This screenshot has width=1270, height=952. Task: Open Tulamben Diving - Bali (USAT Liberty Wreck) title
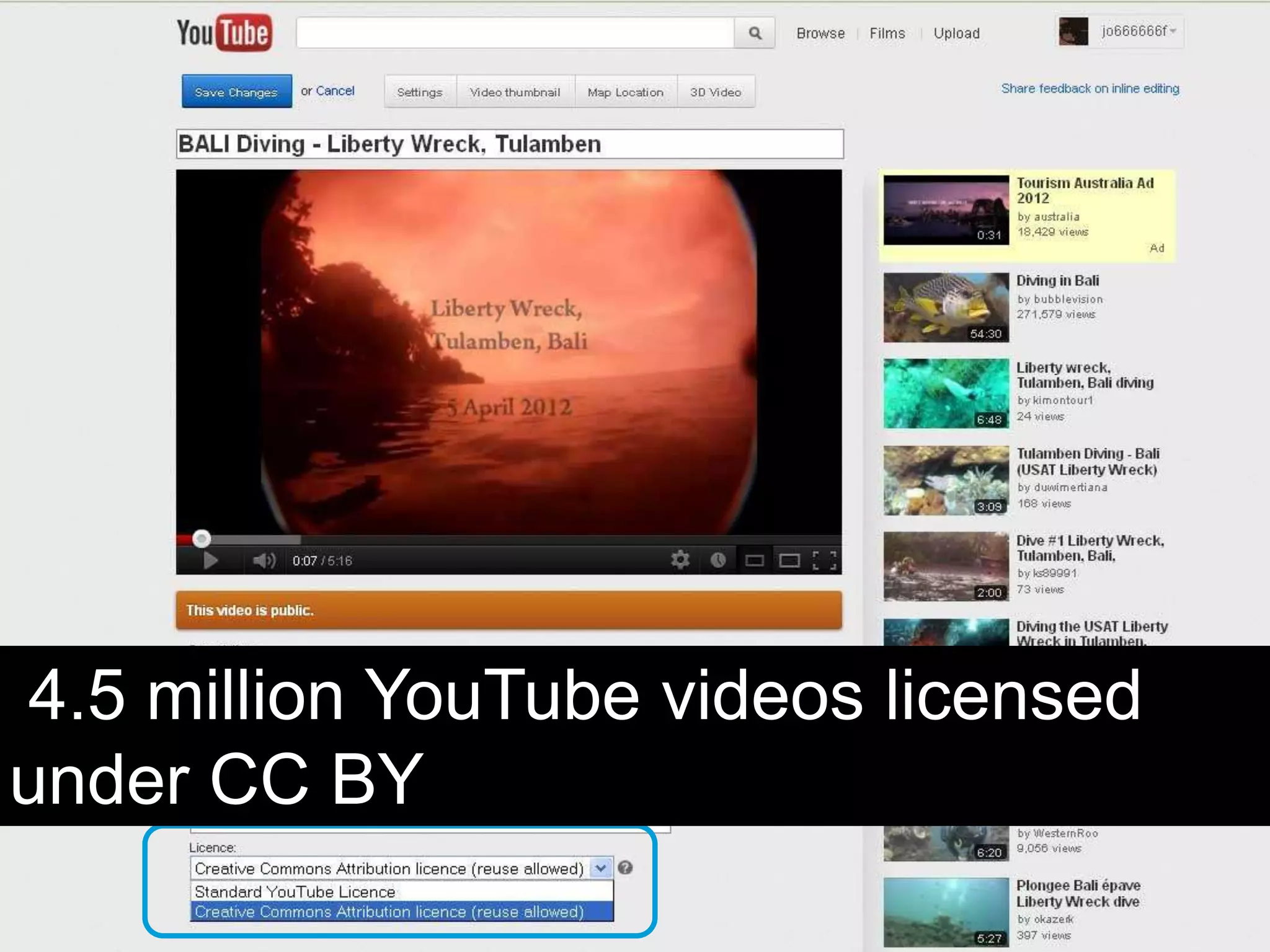[x=1088, y=462]
